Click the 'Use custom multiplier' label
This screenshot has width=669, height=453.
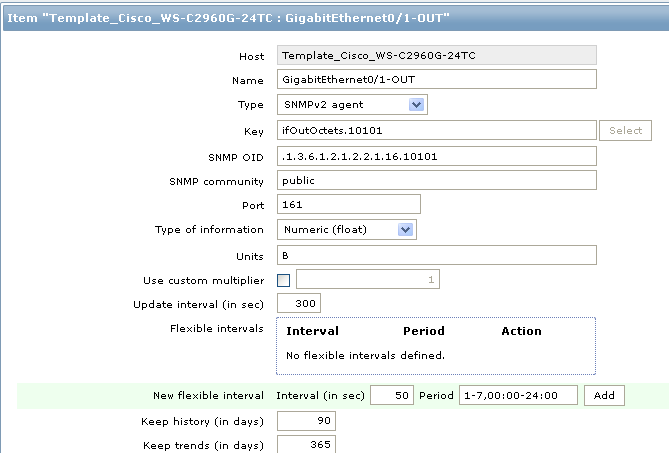[x=204, y=281]
